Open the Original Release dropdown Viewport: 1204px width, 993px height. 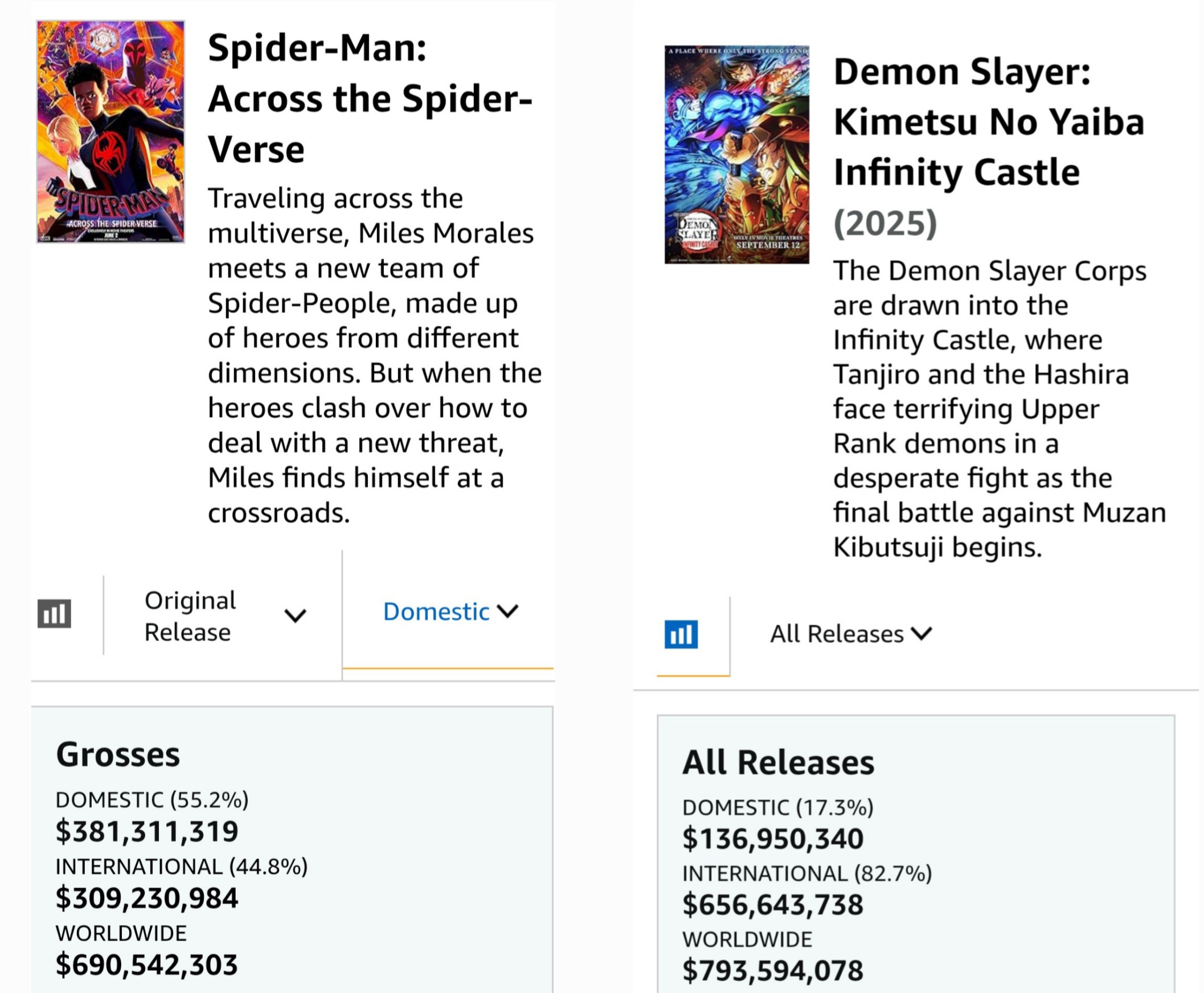pyautogui.click(x=224, y=616)
